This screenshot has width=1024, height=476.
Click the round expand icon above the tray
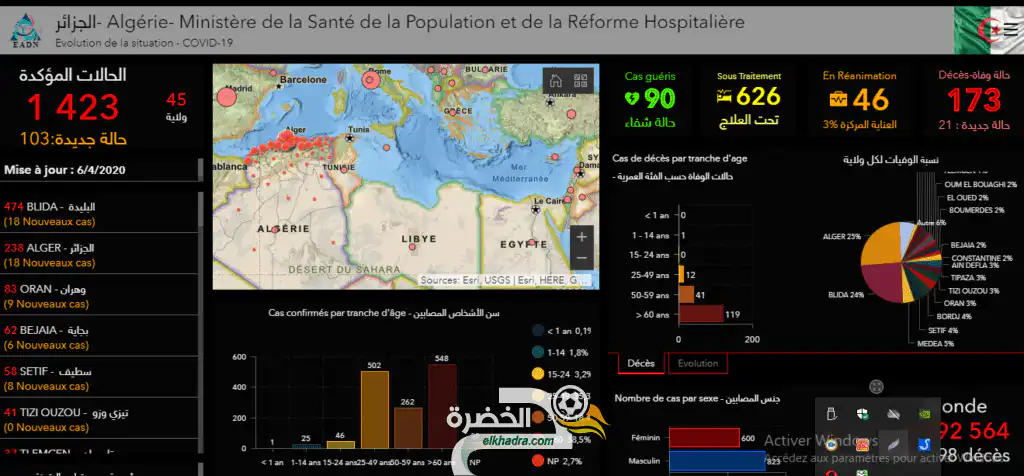pos(877,387)
